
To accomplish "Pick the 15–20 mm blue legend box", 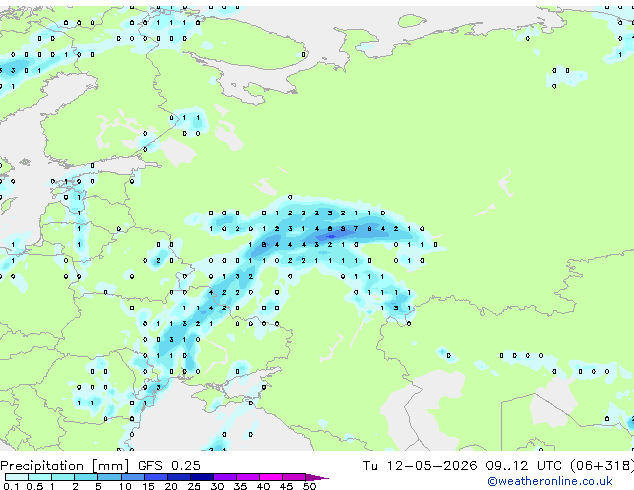I will [x=155, y=477].
